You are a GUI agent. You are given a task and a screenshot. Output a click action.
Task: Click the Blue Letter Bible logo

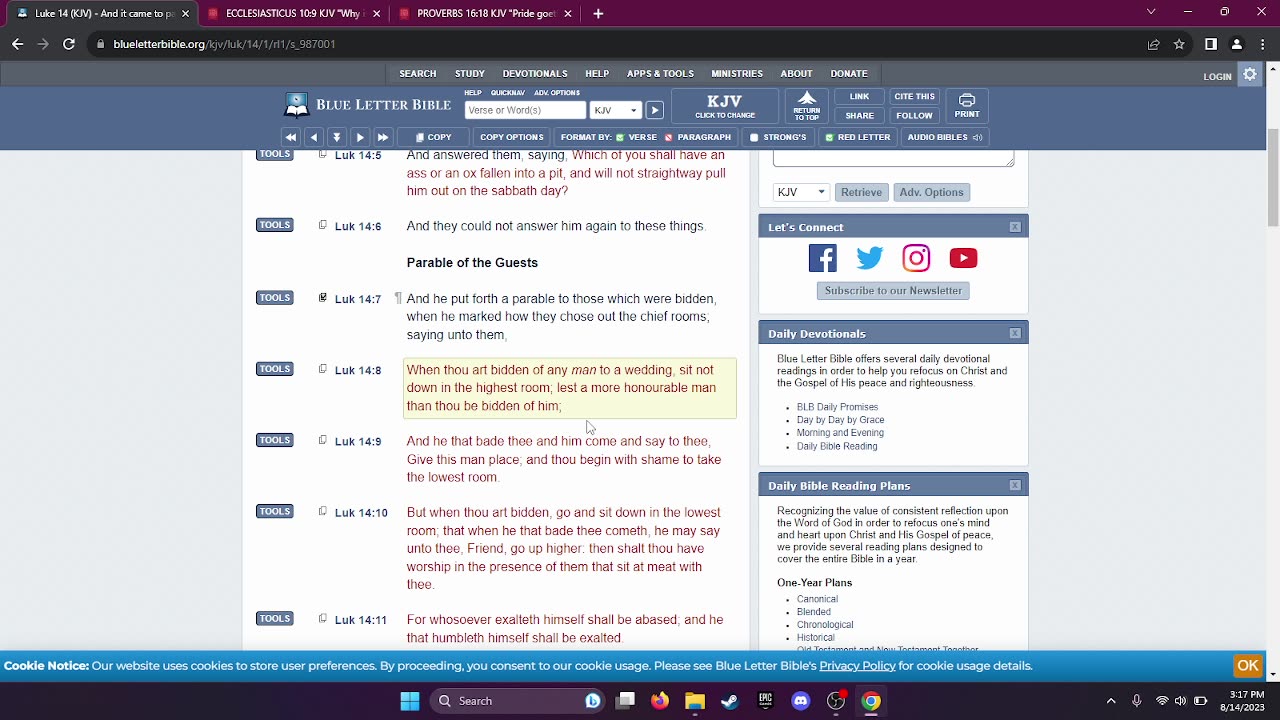tap(368, 105)
